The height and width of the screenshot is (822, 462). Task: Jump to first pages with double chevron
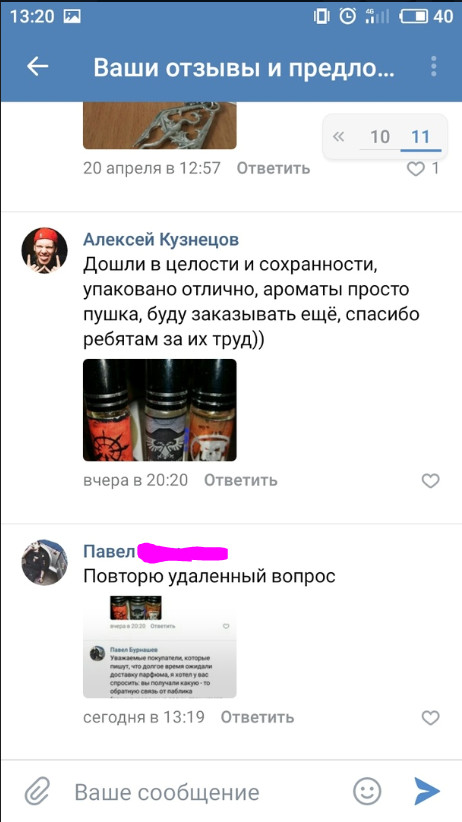coord(339,137)
